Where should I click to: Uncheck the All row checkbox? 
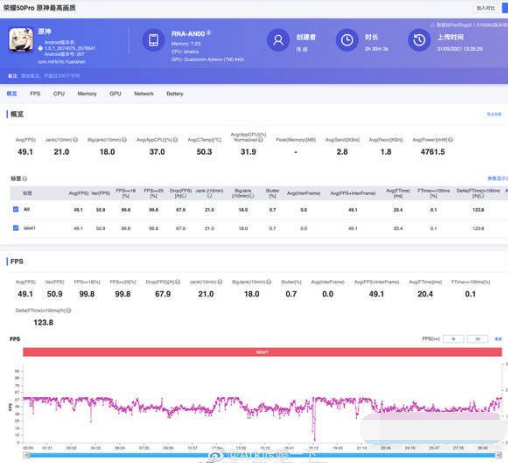tap(16, 209)
